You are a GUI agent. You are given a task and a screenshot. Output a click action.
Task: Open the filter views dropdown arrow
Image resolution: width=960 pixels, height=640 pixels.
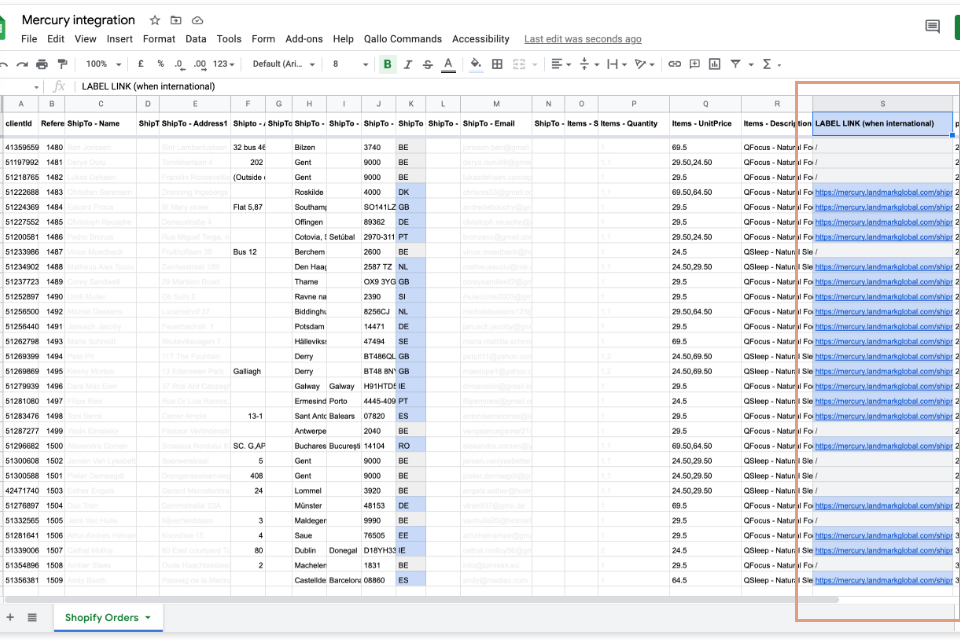751,64
